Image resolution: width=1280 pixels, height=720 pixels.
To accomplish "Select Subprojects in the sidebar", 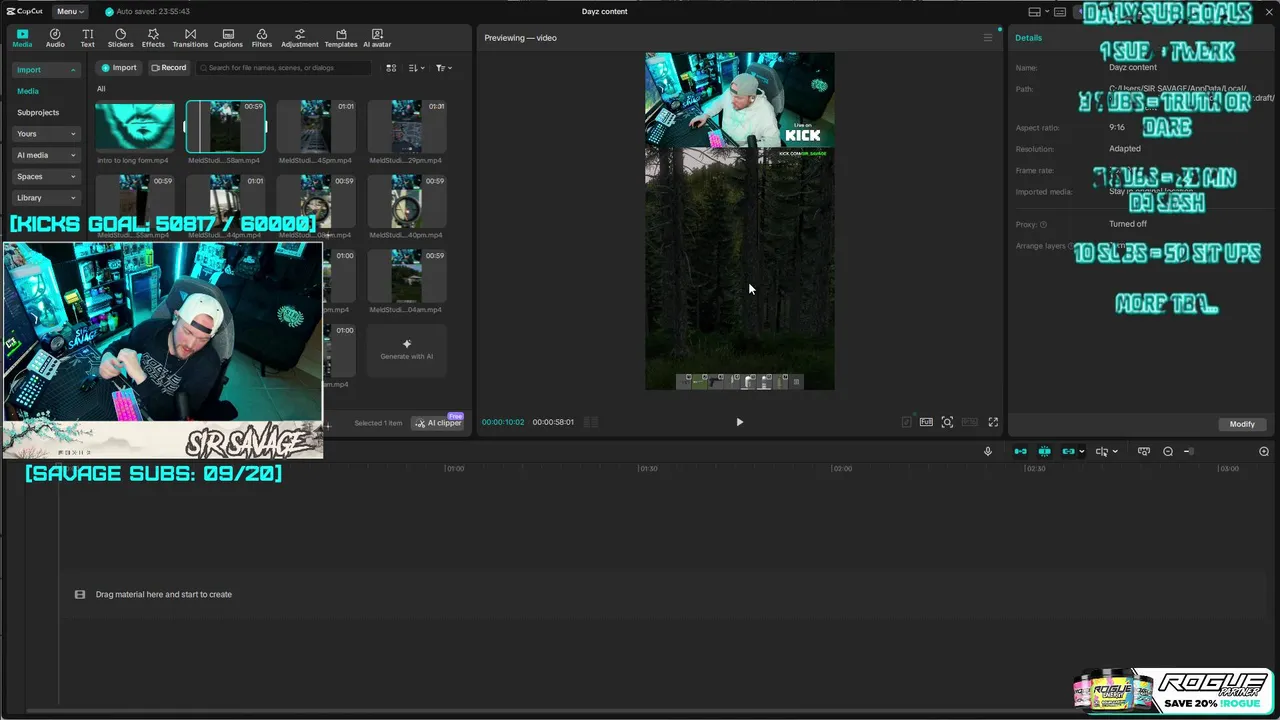I will [x=38, y=112].
